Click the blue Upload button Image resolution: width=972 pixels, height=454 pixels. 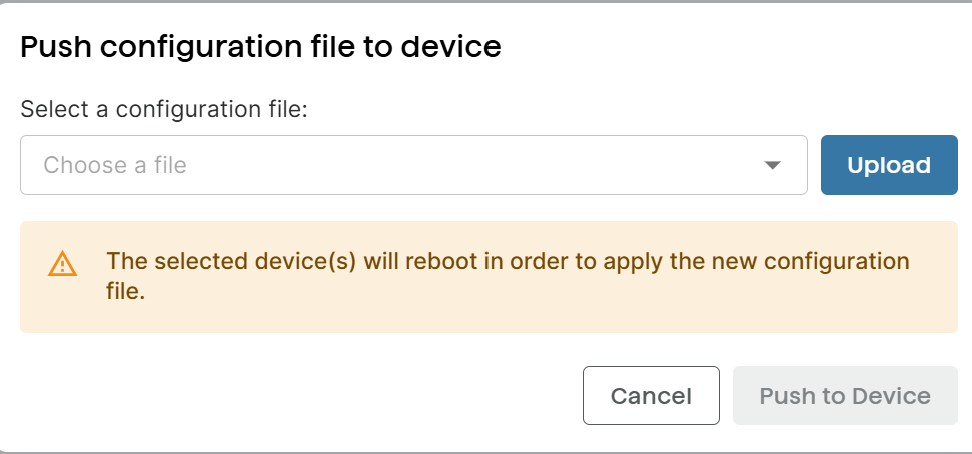[889, 165]
